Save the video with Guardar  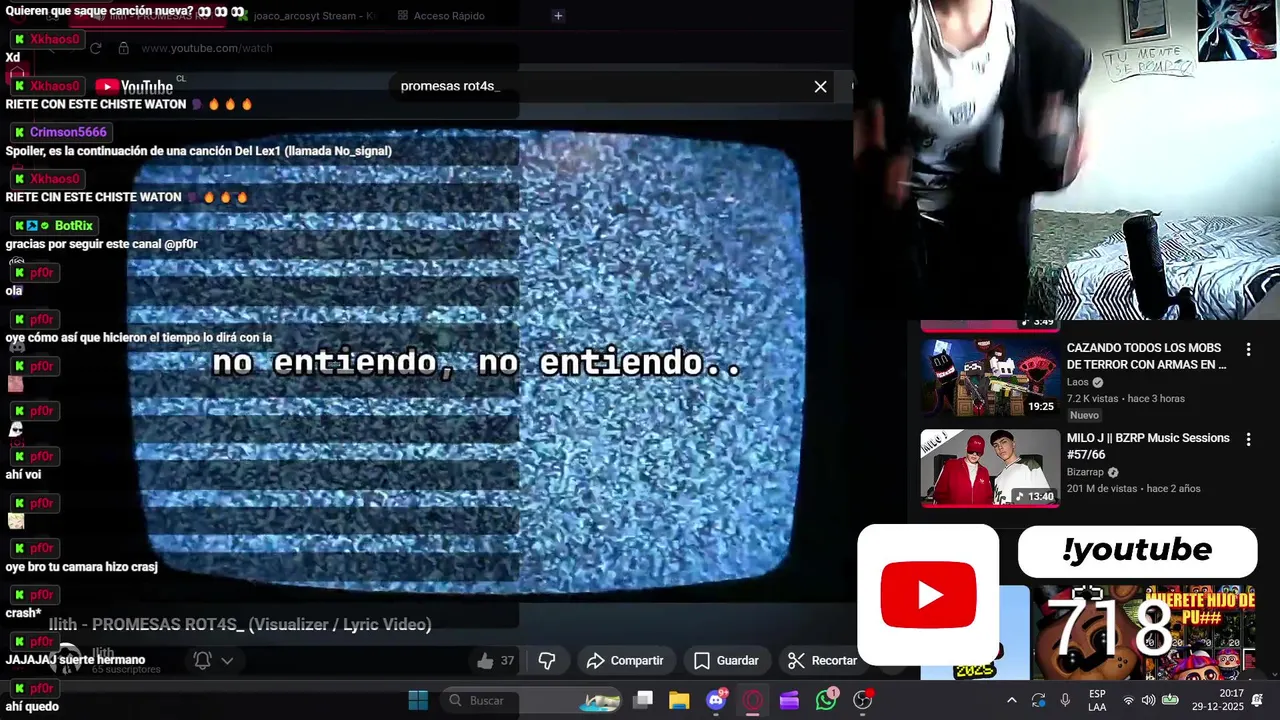coord(726,661)
